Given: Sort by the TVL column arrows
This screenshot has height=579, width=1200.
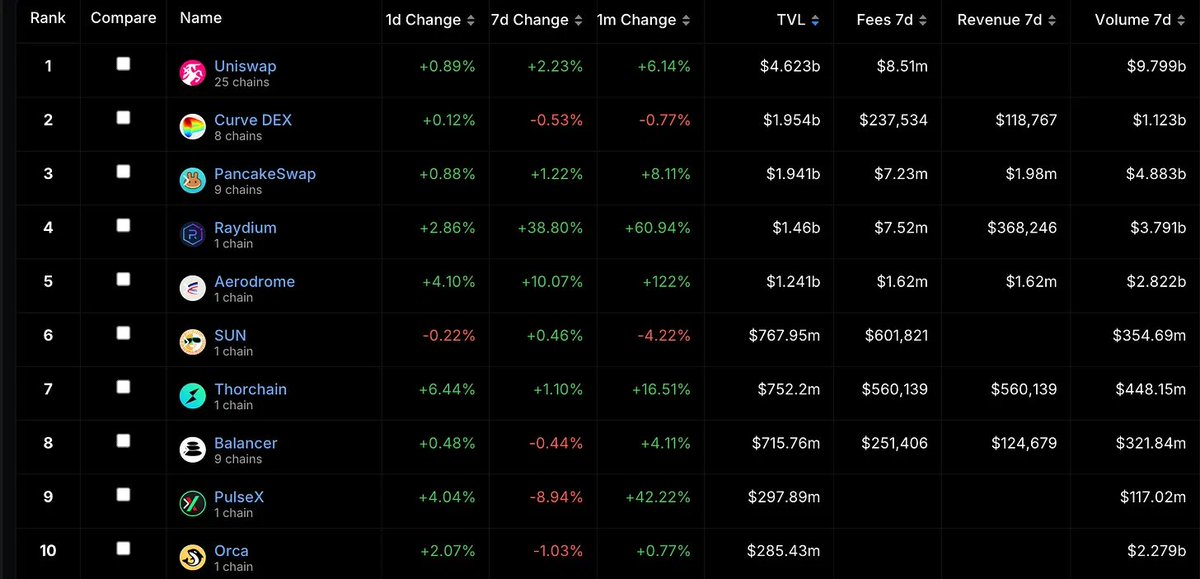Looking at the screenshot, I should click(x=815, y=20).
